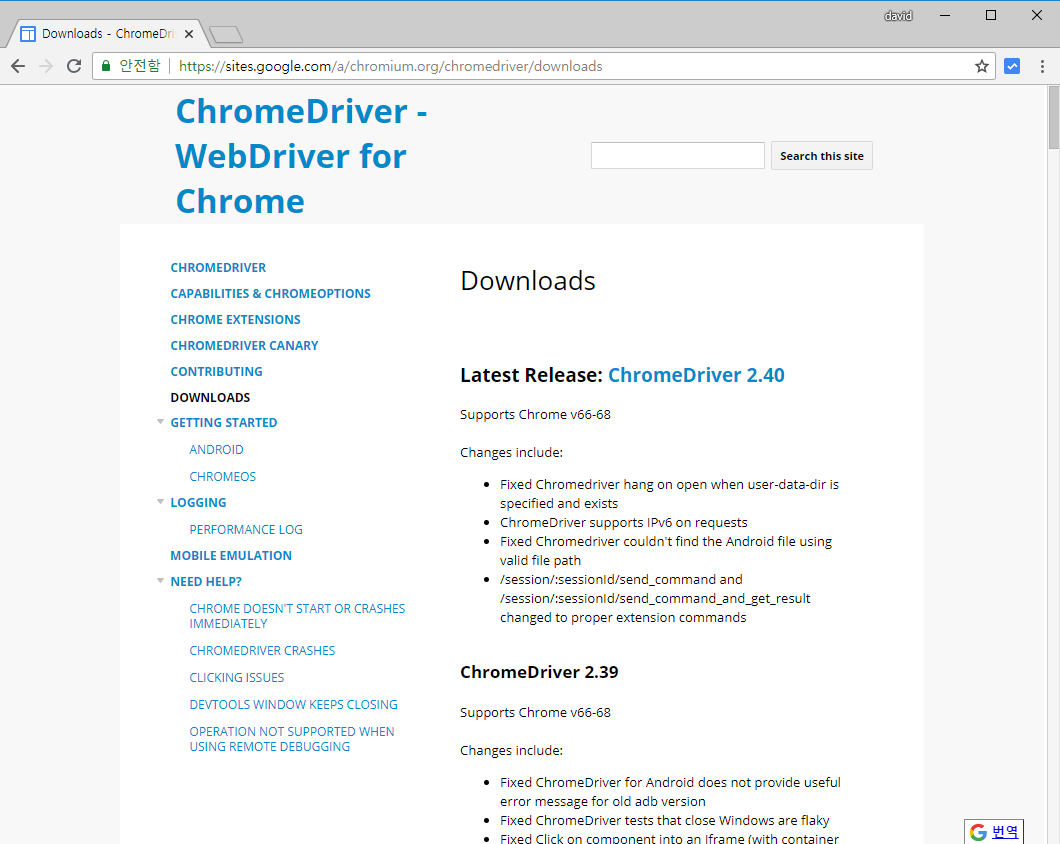Click 'Supports Chrome v66-68' under 2.40
Screen dimensions: 1060x844
535,415
